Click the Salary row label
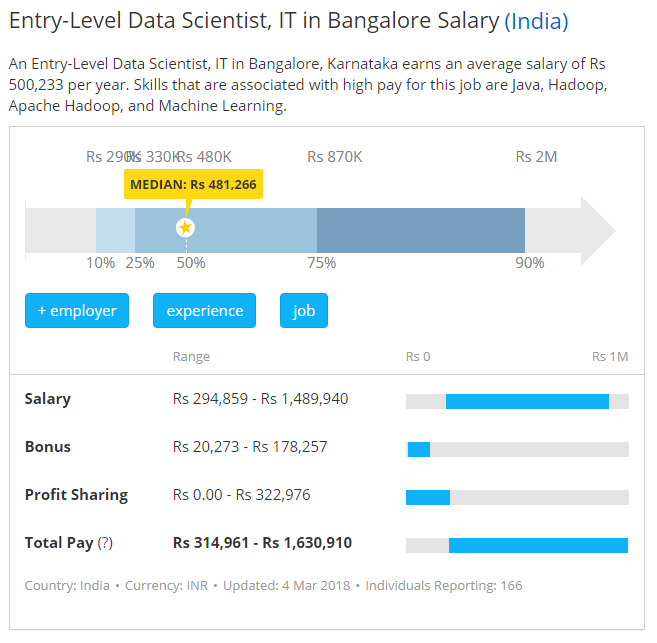Image resolution: width=657 pixels, height=643 pixels. click(48, 399)
